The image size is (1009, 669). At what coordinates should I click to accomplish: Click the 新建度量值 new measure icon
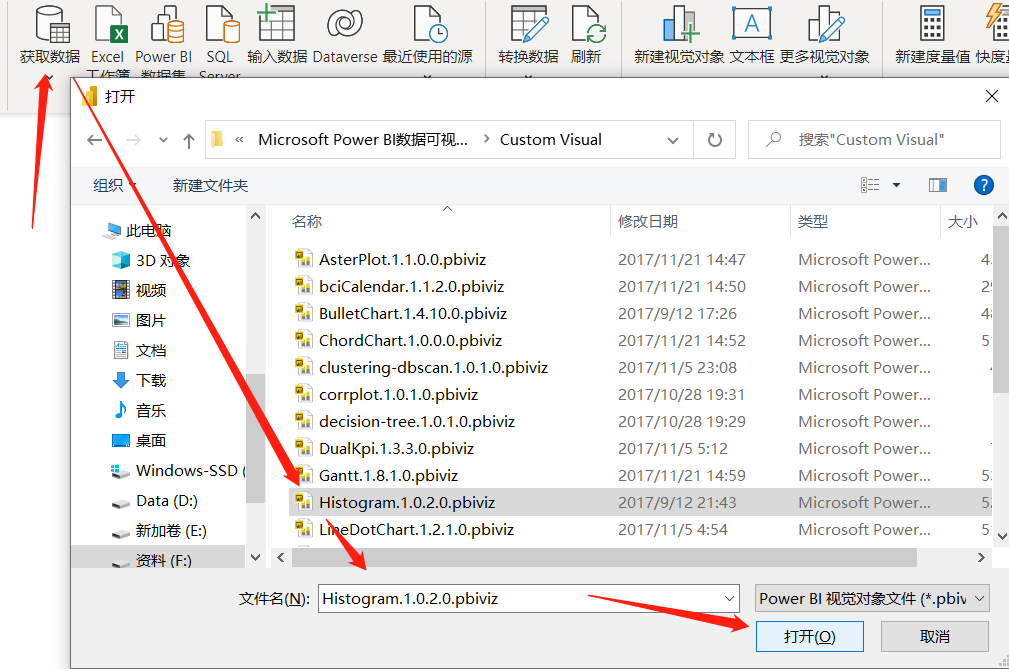pyautogui.click(x=932, y=24)
